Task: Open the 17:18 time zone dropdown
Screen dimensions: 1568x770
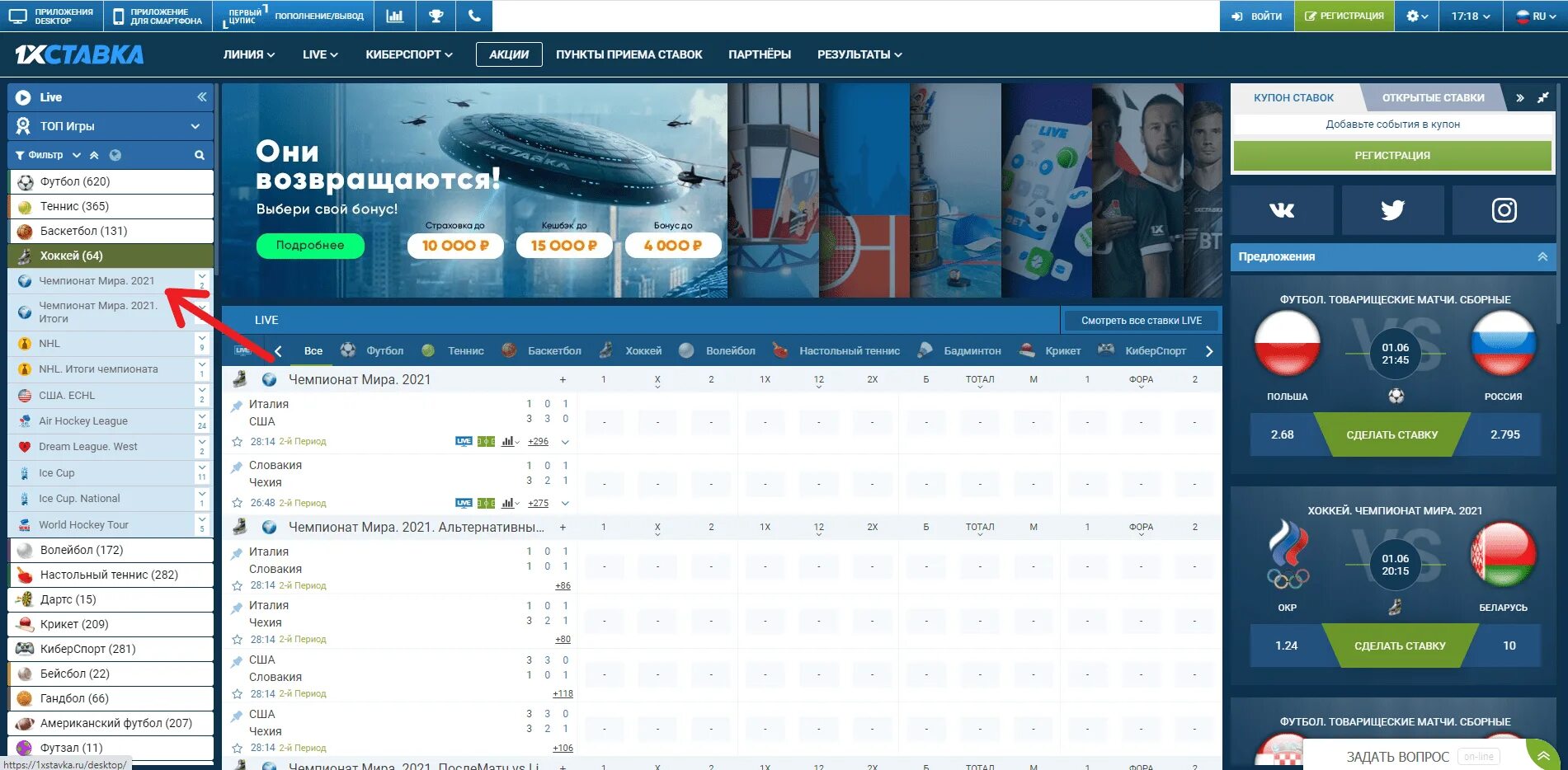Action: click(x=1471, y=16)
